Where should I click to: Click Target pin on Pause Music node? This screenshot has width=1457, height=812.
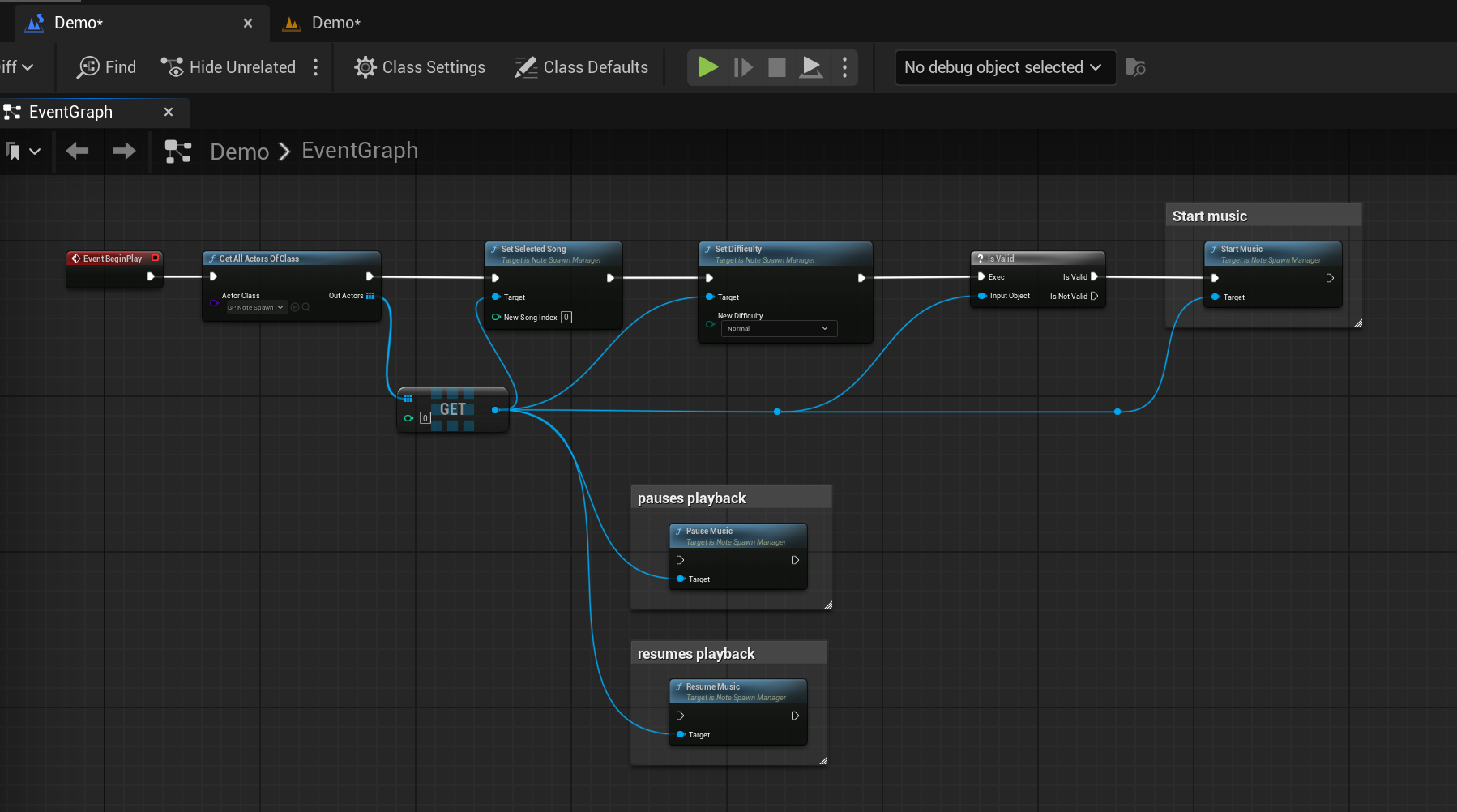[681, 579]
